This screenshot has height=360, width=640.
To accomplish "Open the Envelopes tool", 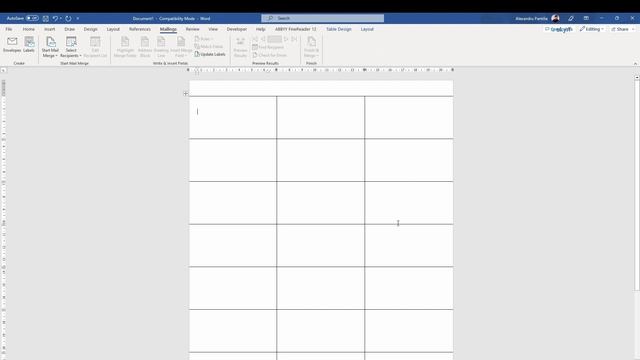I will click(x=12, y=44).
